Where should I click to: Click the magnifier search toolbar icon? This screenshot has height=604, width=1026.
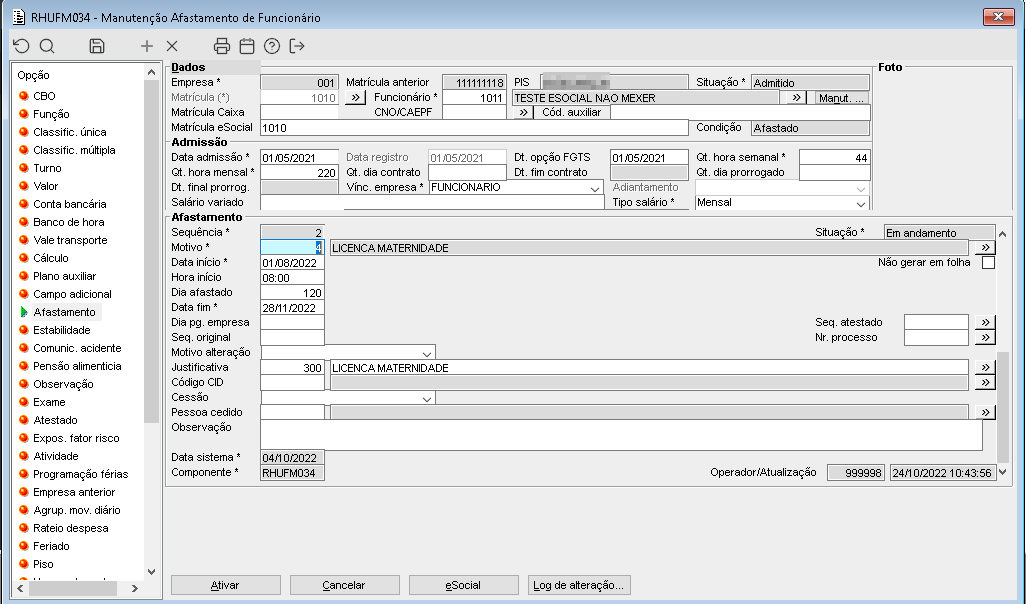(x=47, y=46)
